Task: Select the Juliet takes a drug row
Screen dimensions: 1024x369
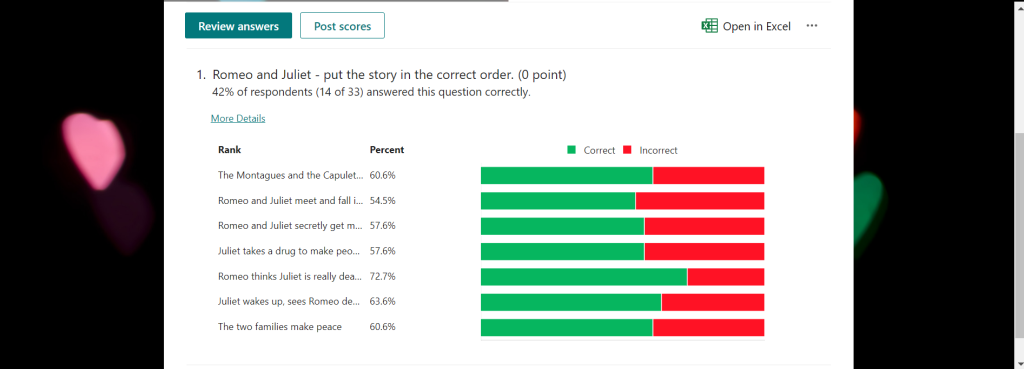Action: (490, 251)
